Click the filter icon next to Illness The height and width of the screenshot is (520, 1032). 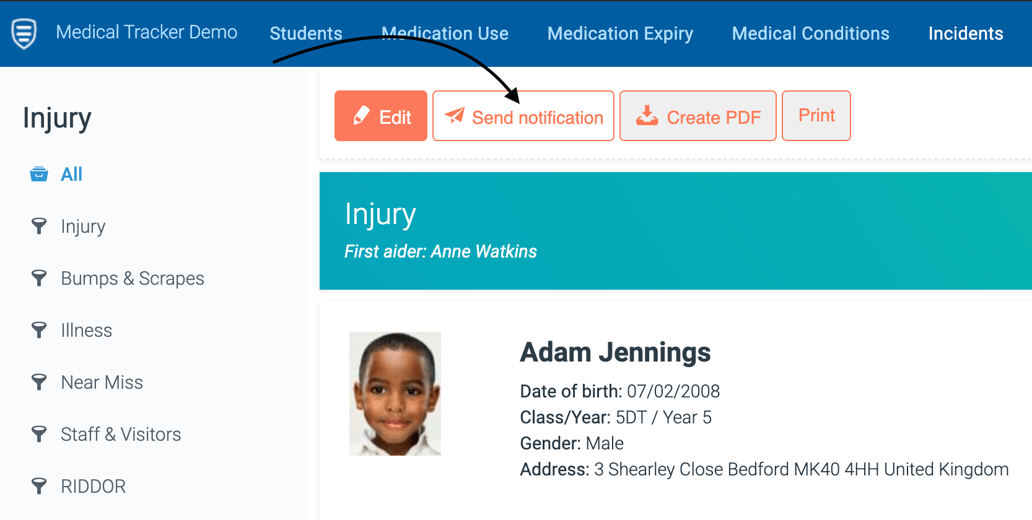pos(39,330)
